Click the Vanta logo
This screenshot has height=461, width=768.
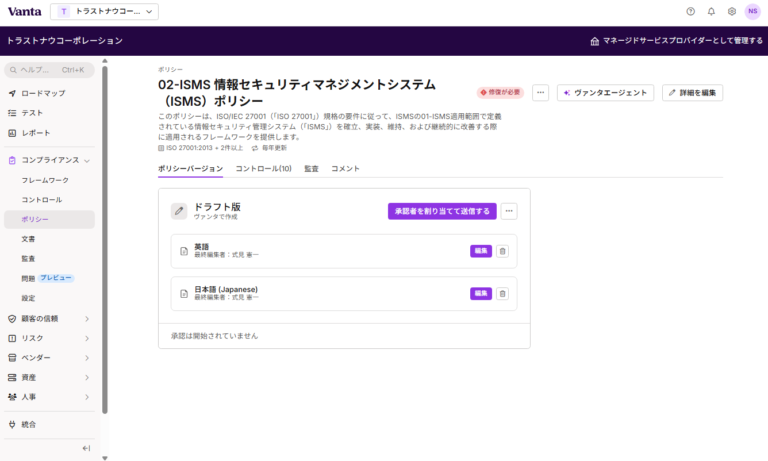tap(24, 11)
